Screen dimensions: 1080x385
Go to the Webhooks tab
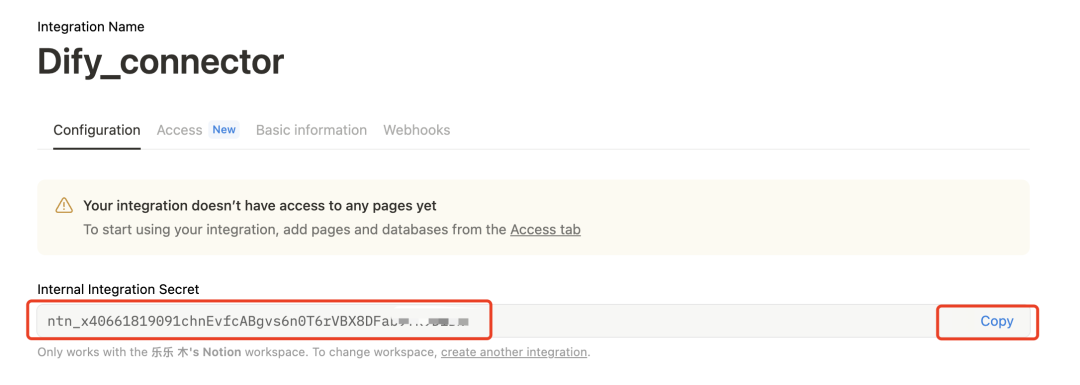tap(417, 130)
